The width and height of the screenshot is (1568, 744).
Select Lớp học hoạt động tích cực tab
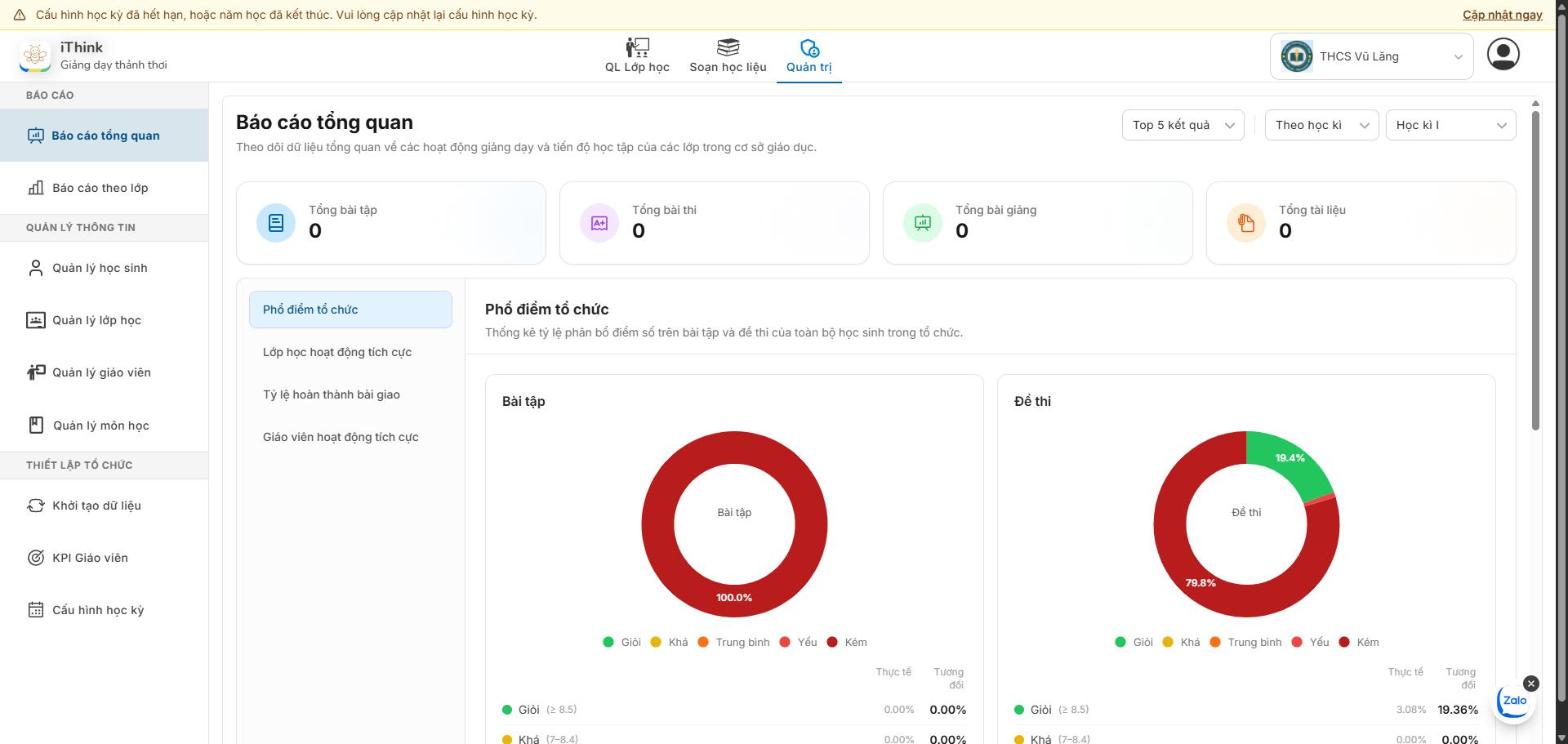pos(351,352)
